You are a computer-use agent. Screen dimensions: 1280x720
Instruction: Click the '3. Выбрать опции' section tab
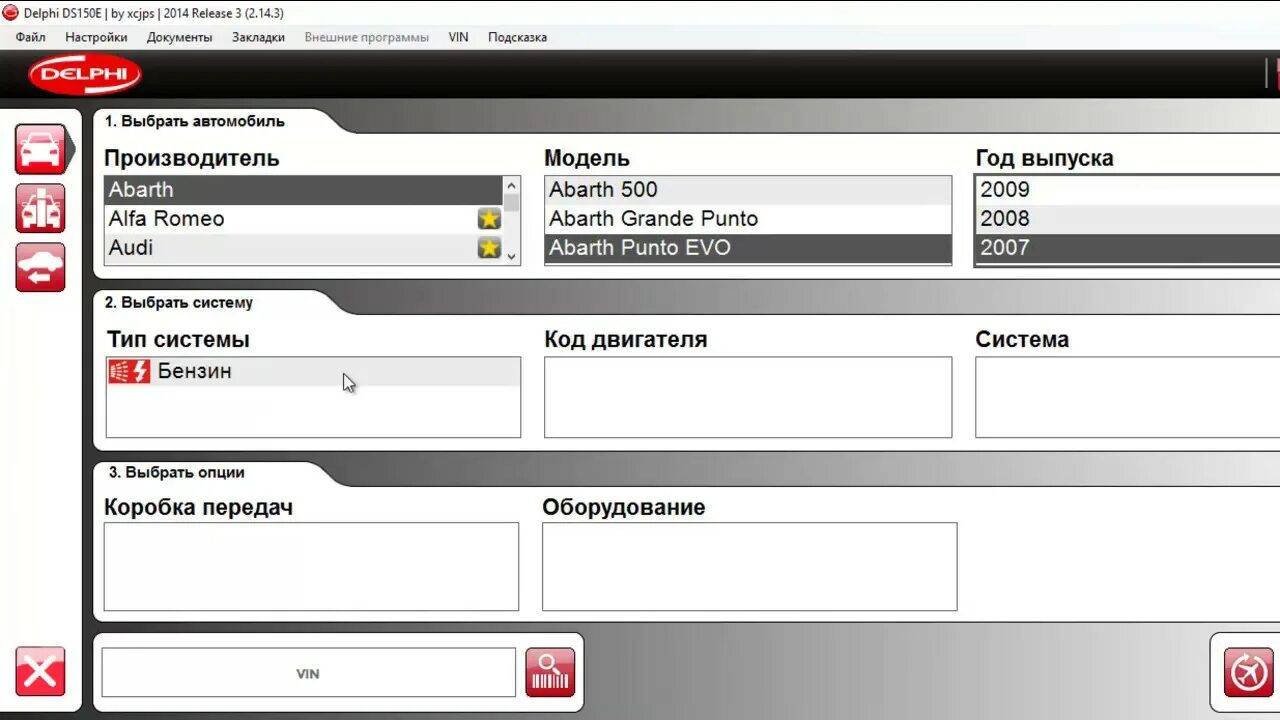click(176, 472)
